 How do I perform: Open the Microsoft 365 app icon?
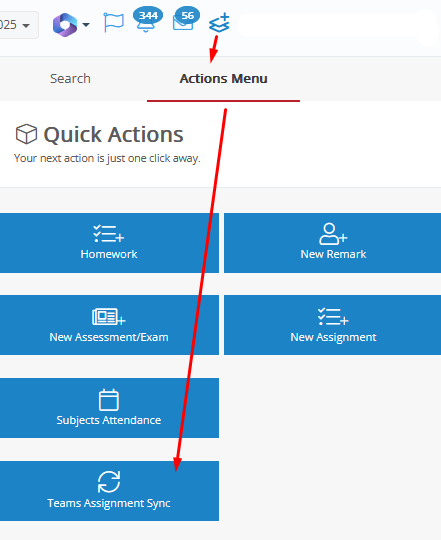65,25
